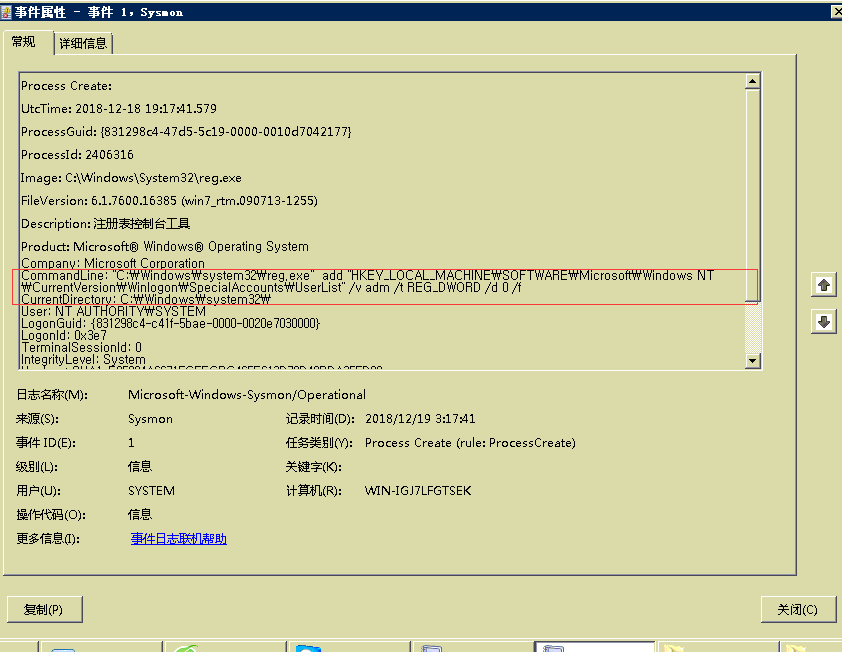Open the 详细信息 tab
This screenshot has width=842, height=652.
click(x=83, y=44)
